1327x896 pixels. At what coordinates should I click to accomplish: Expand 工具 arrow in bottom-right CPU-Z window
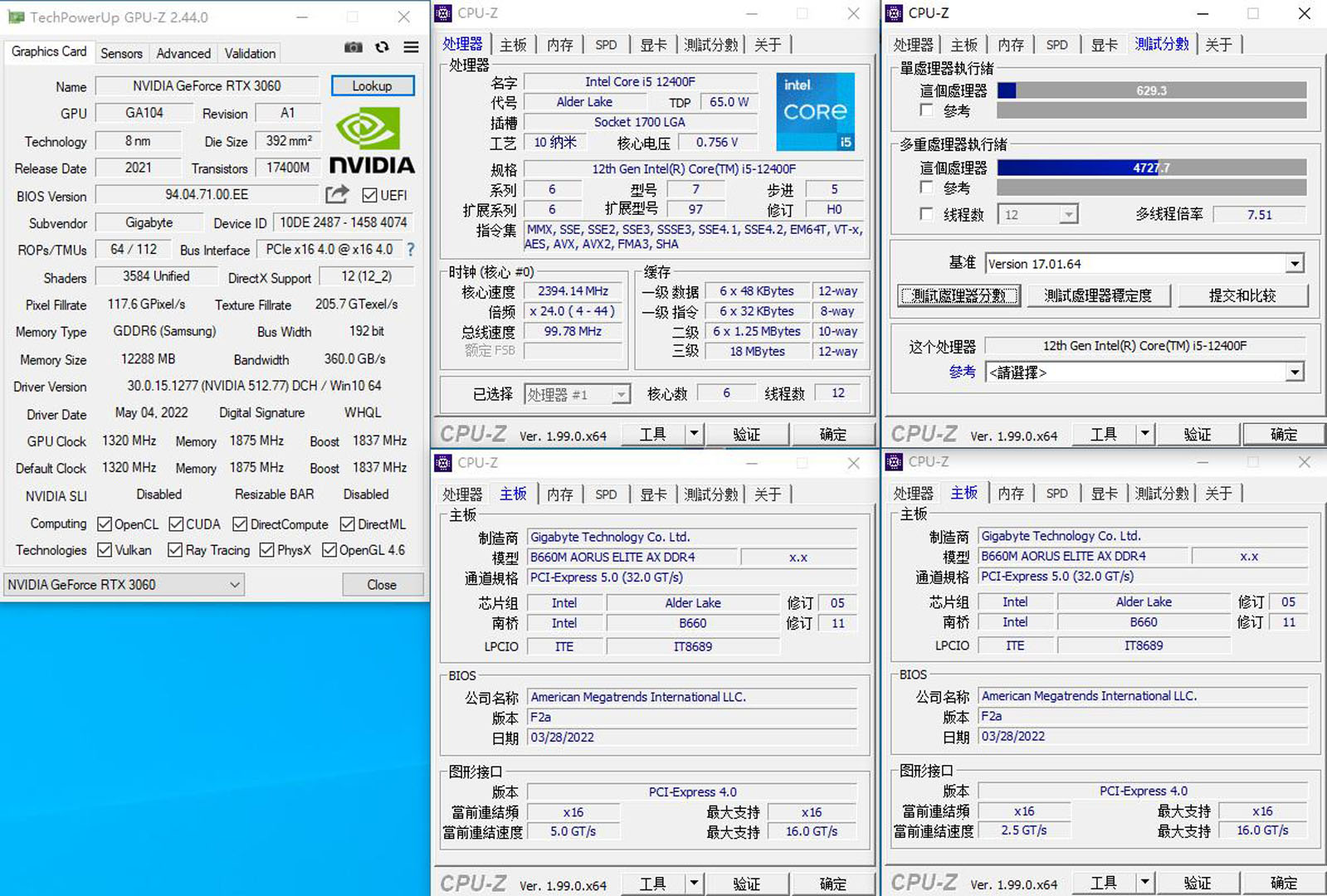pyautogui.click(x=1144, y=882)
